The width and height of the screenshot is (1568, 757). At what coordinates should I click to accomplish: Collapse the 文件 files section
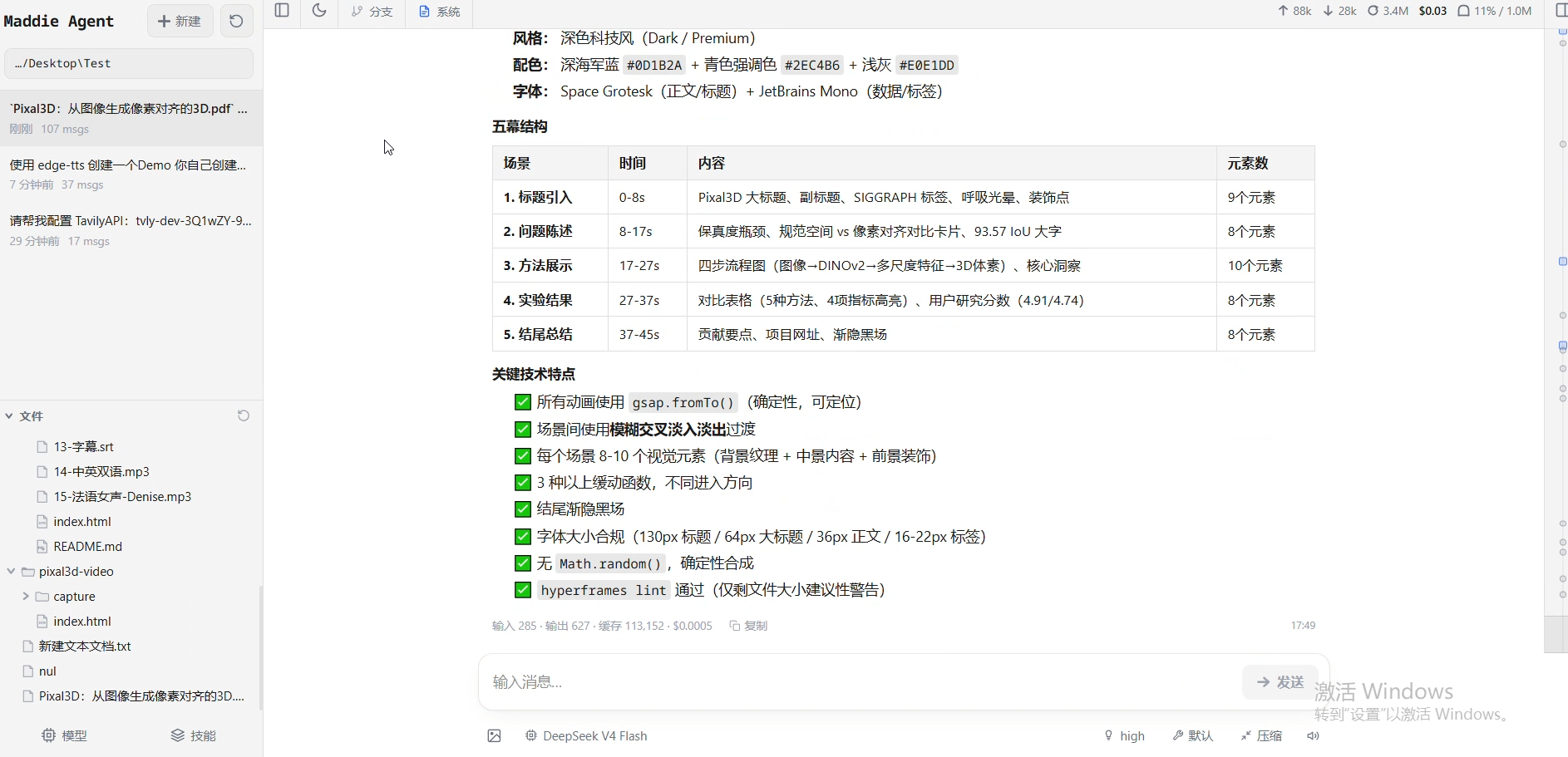point(24,416)
